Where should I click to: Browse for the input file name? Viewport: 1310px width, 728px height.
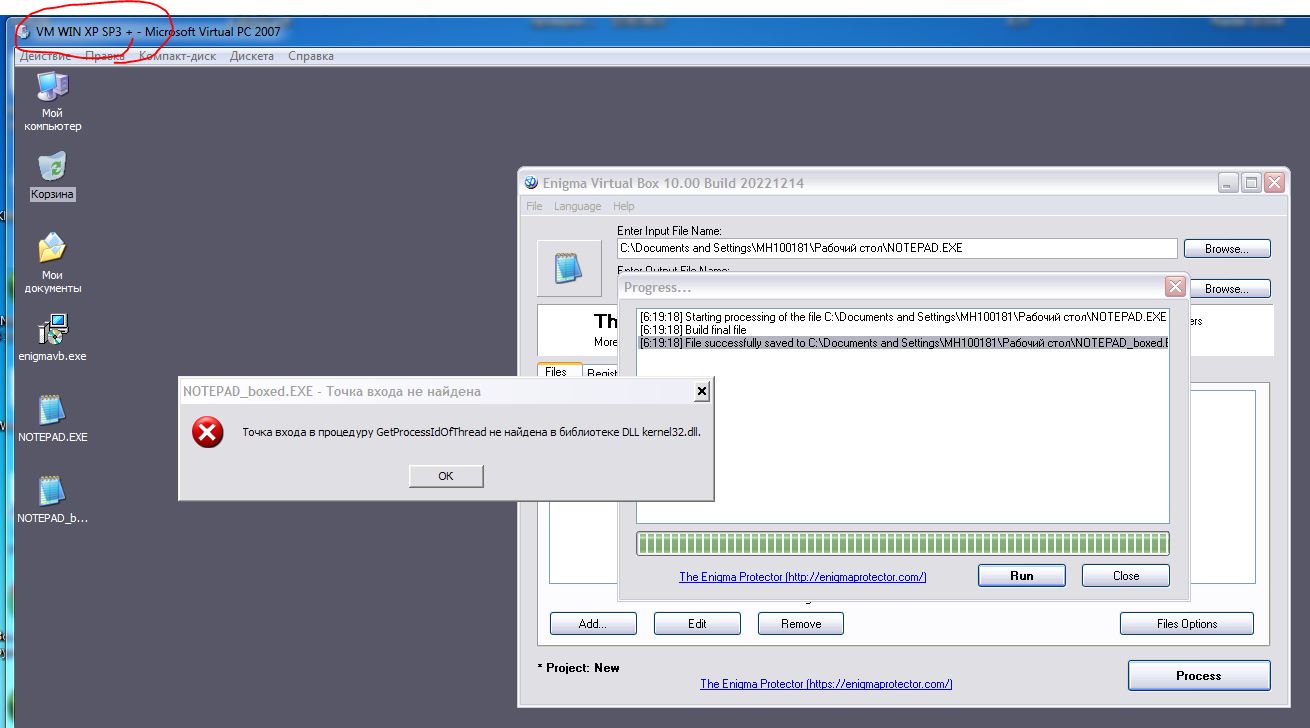coord(1227,249)
